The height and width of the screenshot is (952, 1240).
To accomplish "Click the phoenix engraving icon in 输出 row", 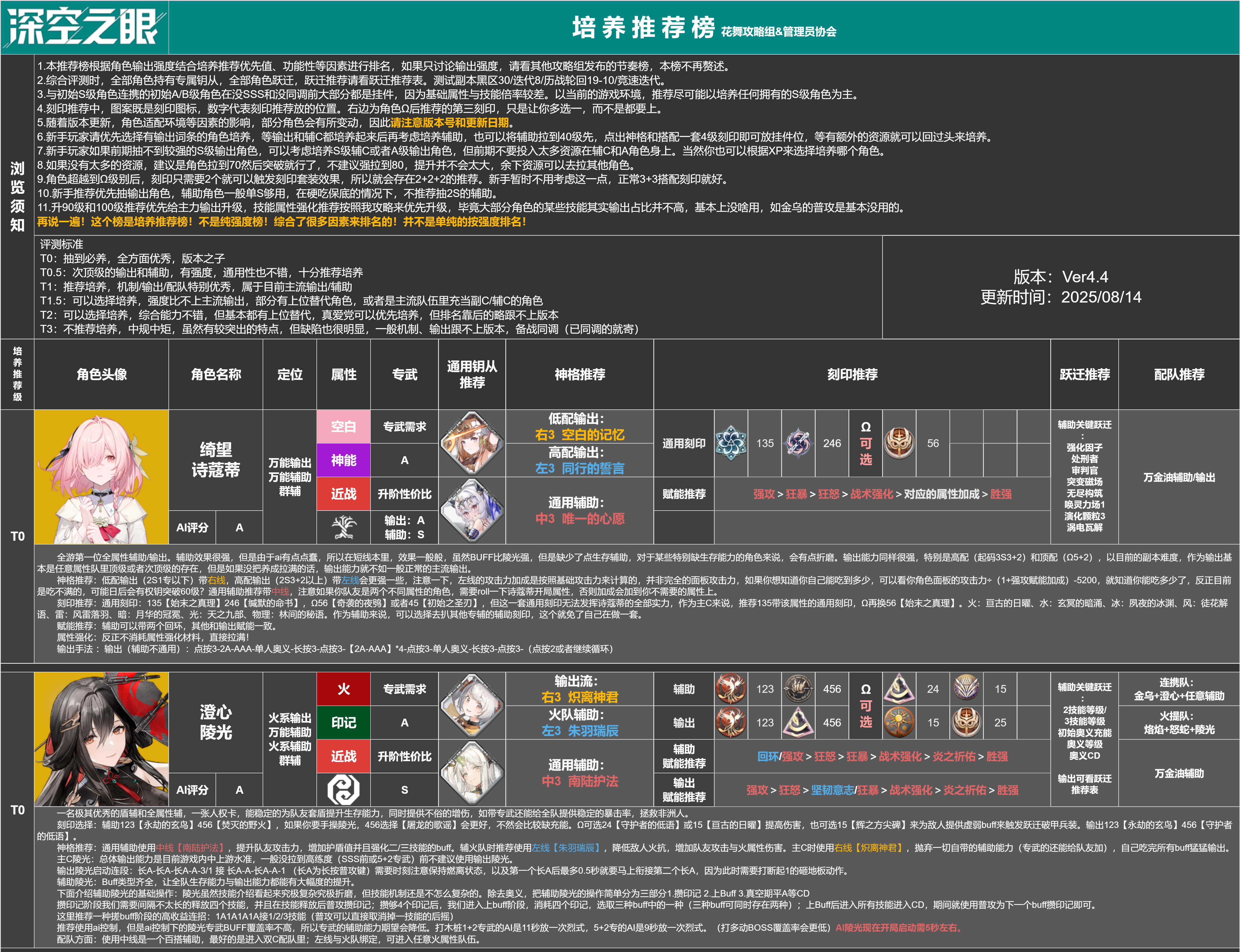I will pos(731,722).
